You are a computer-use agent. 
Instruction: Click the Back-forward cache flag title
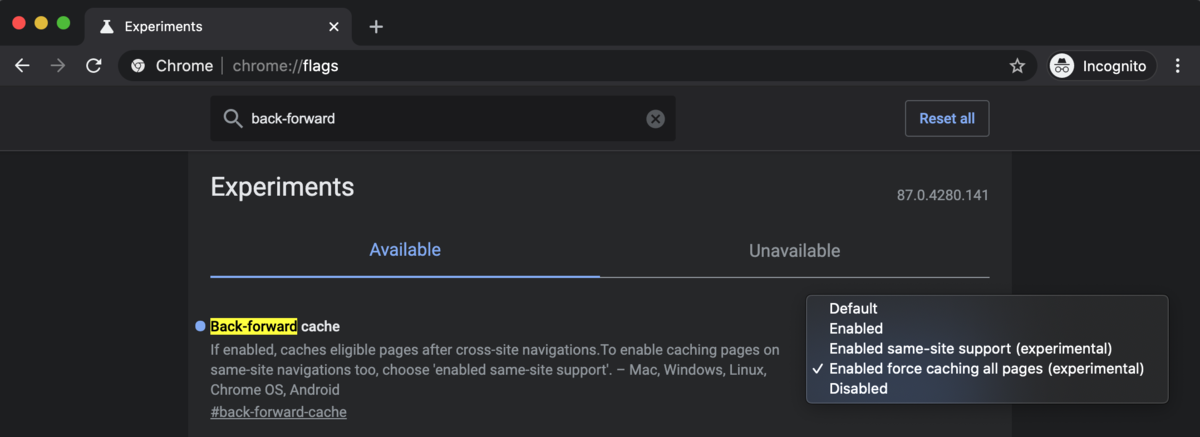coord(275,326)
